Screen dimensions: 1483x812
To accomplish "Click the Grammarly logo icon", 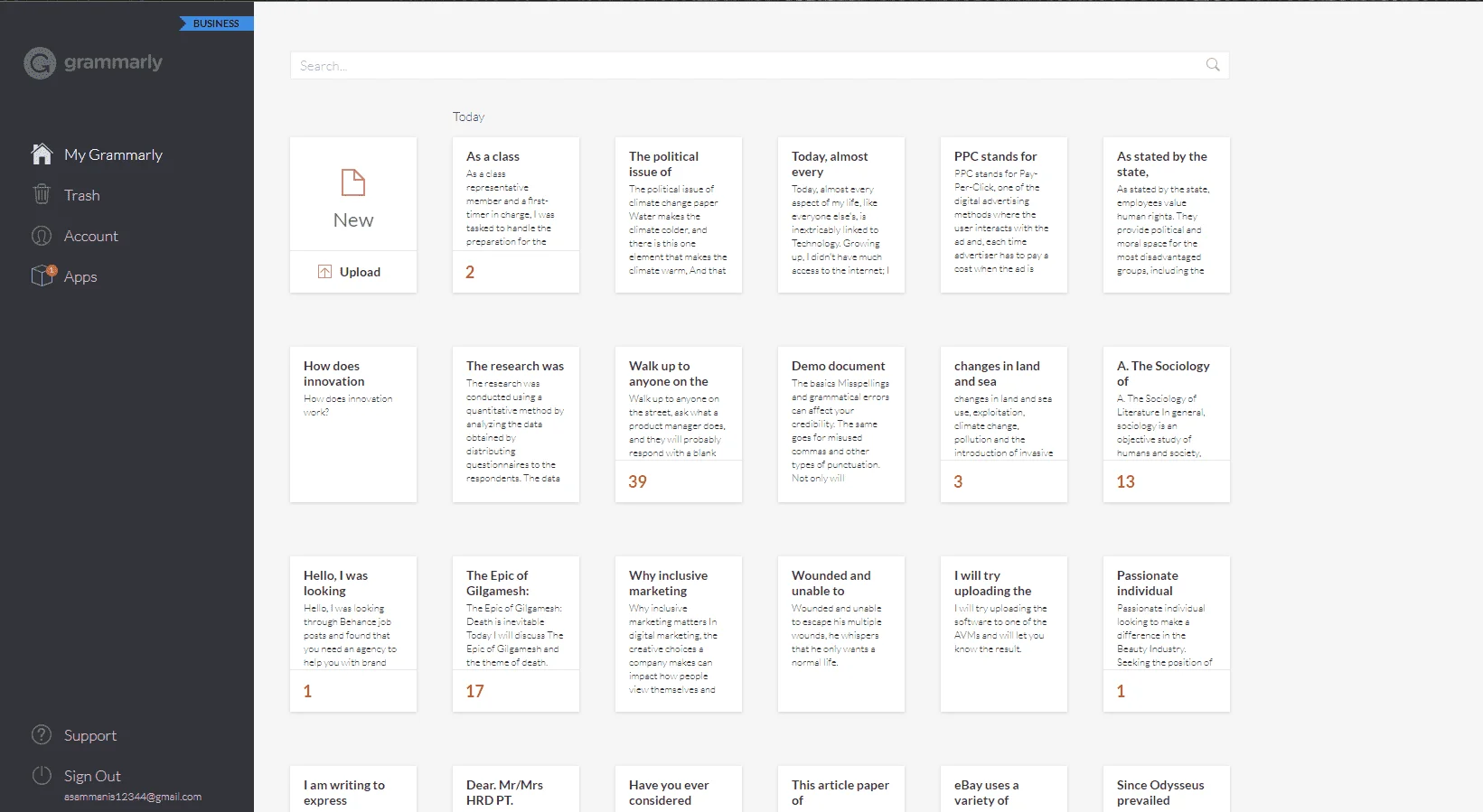I will coord(40,62).
